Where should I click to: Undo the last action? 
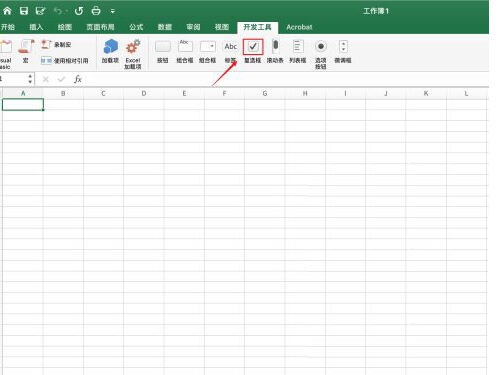point(58,11)
